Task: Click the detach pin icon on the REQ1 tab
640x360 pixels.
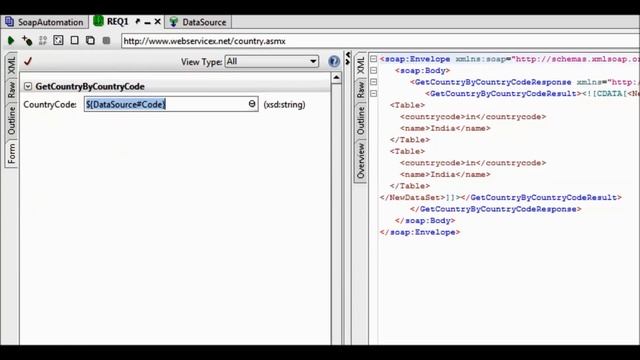Action: (138, 22)
